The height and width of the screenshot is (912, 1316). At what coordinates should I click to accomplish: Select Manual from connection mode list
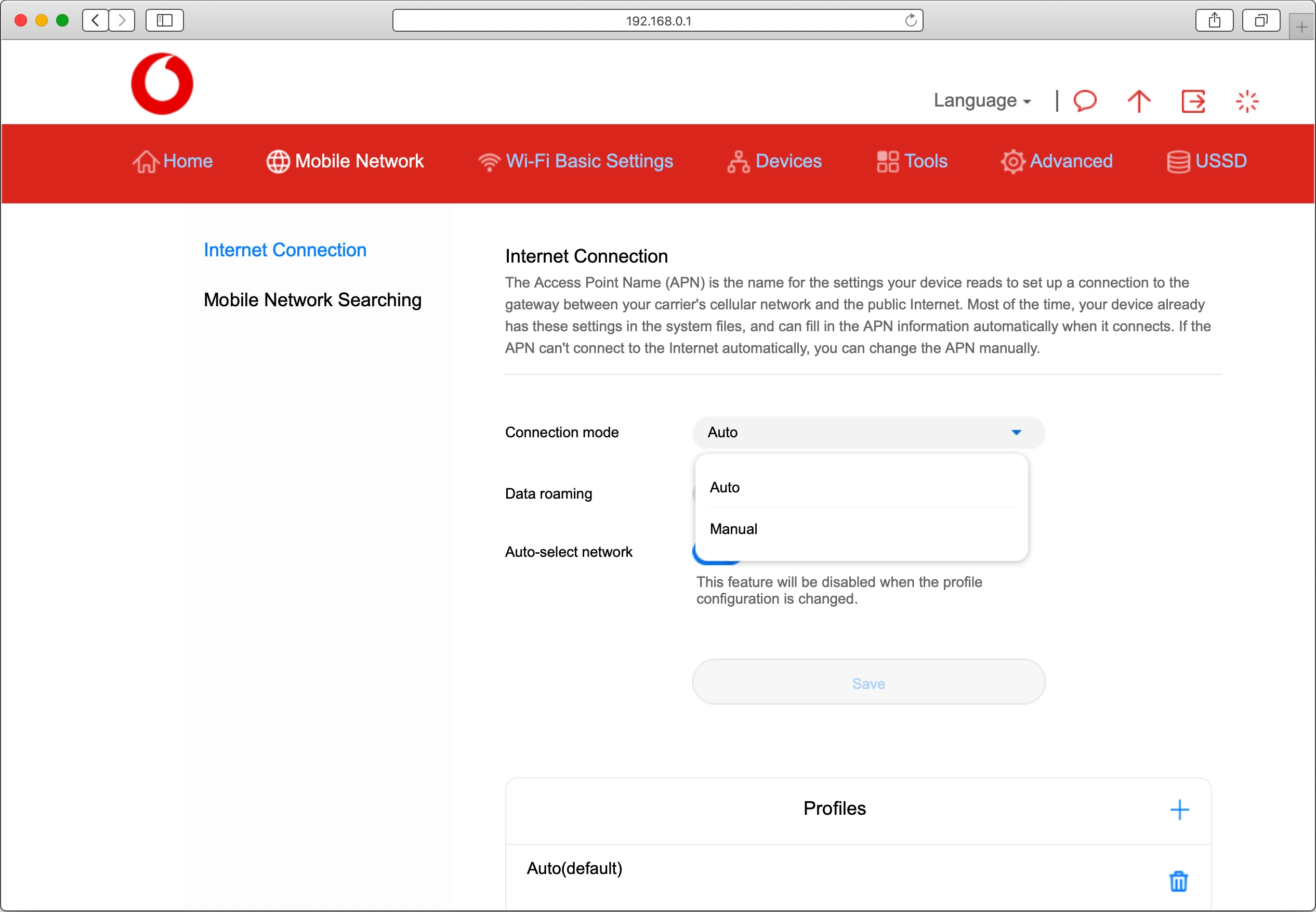[733, 529]
